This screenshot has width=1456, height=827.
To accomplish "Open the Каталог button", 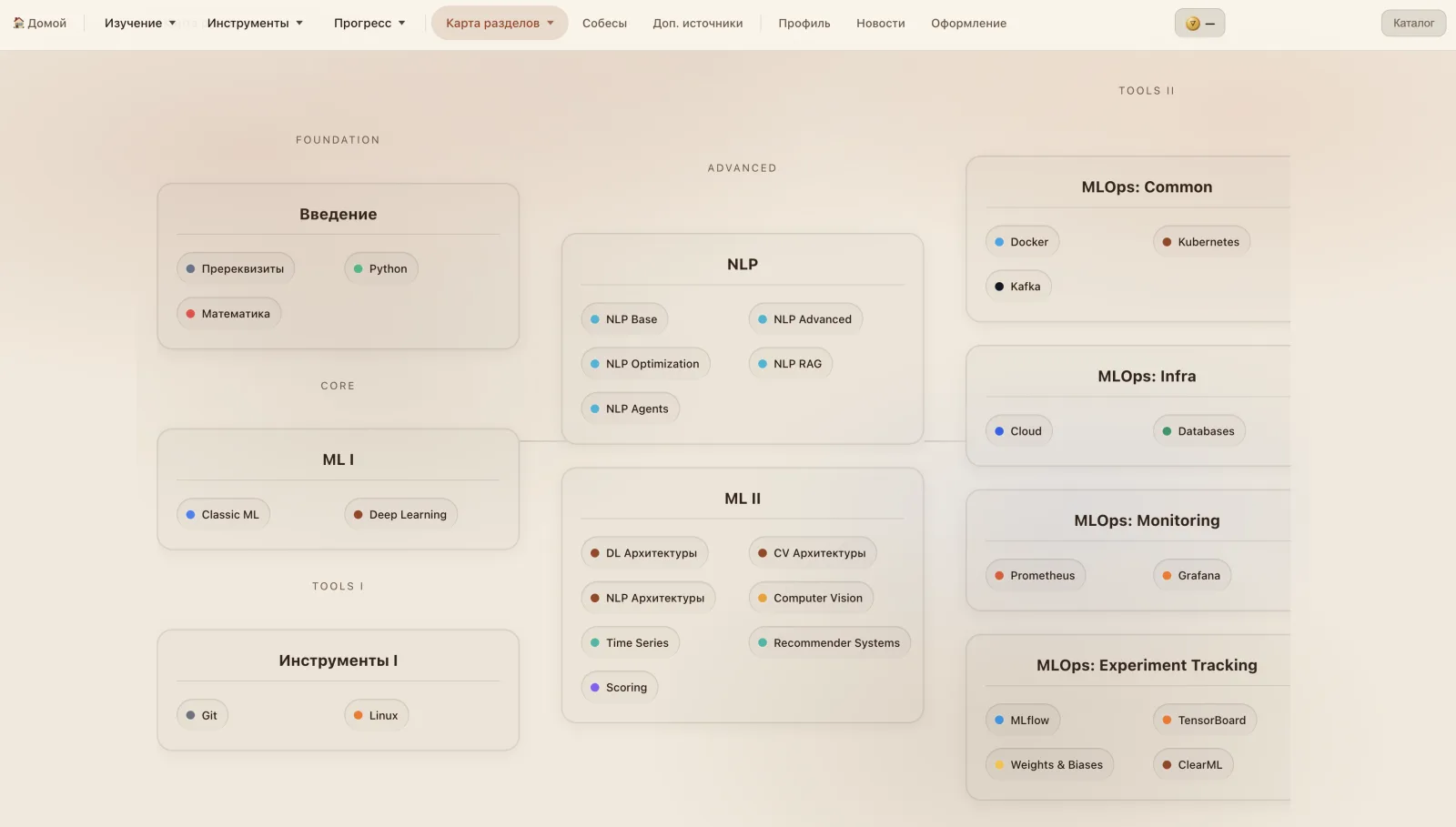I will pos(1413,23).
